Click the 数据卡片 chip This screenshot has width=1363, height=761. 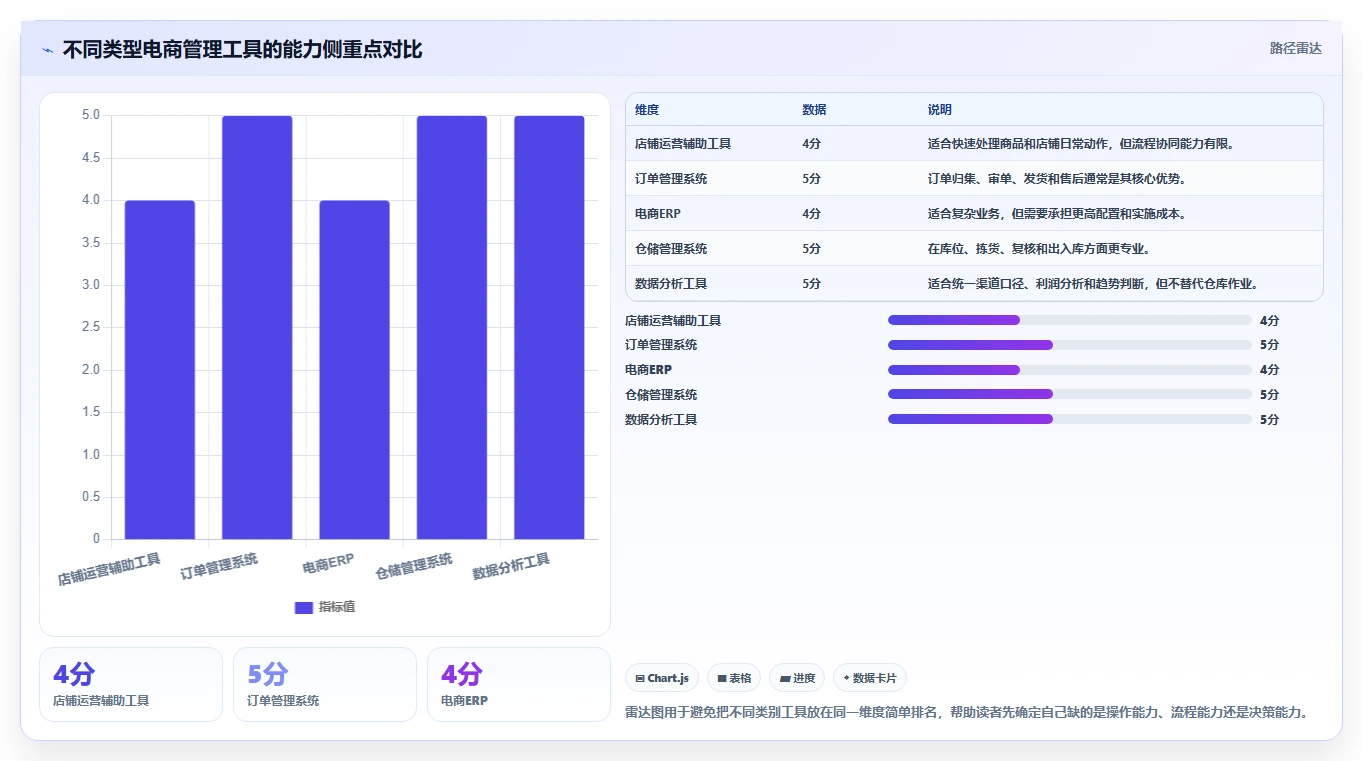click(870, 678)
